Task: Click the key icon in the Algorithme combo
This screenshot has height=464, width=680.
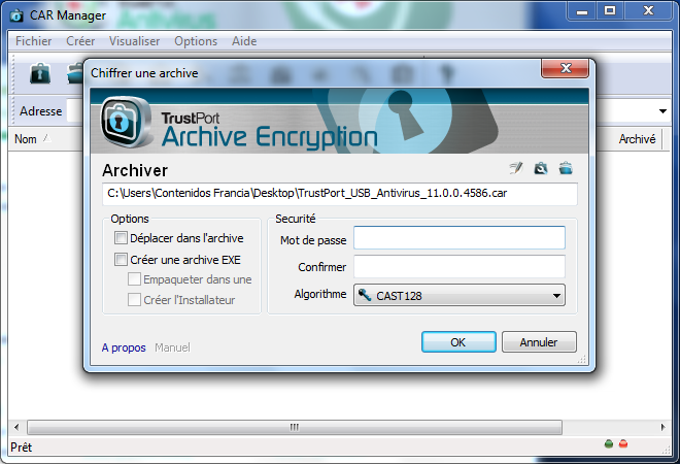Action: (x=364, y=295)
